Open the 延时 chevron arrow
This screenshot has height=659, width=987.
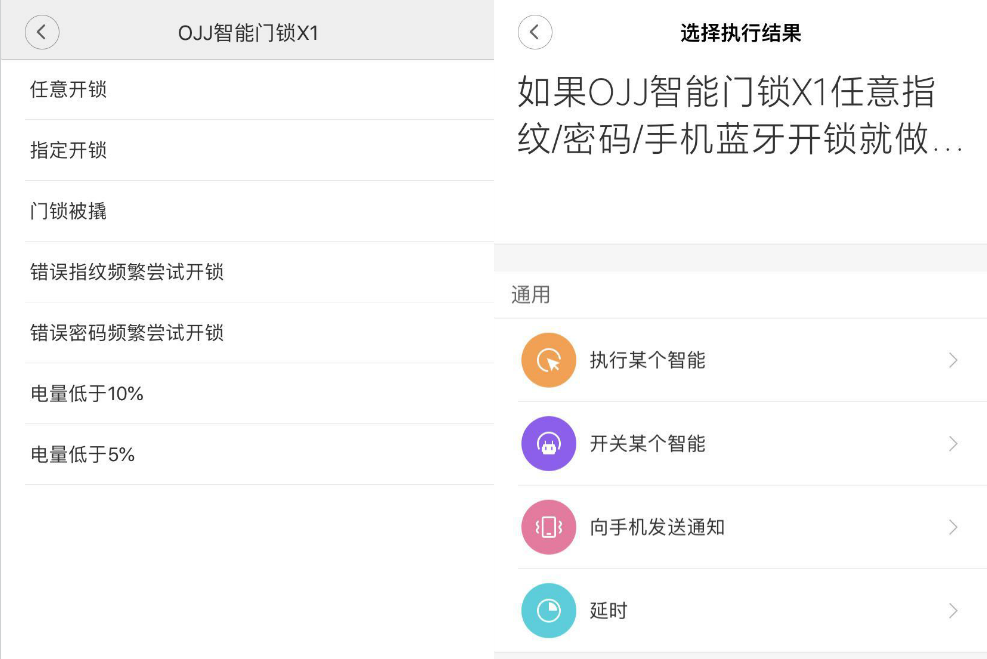952,610
